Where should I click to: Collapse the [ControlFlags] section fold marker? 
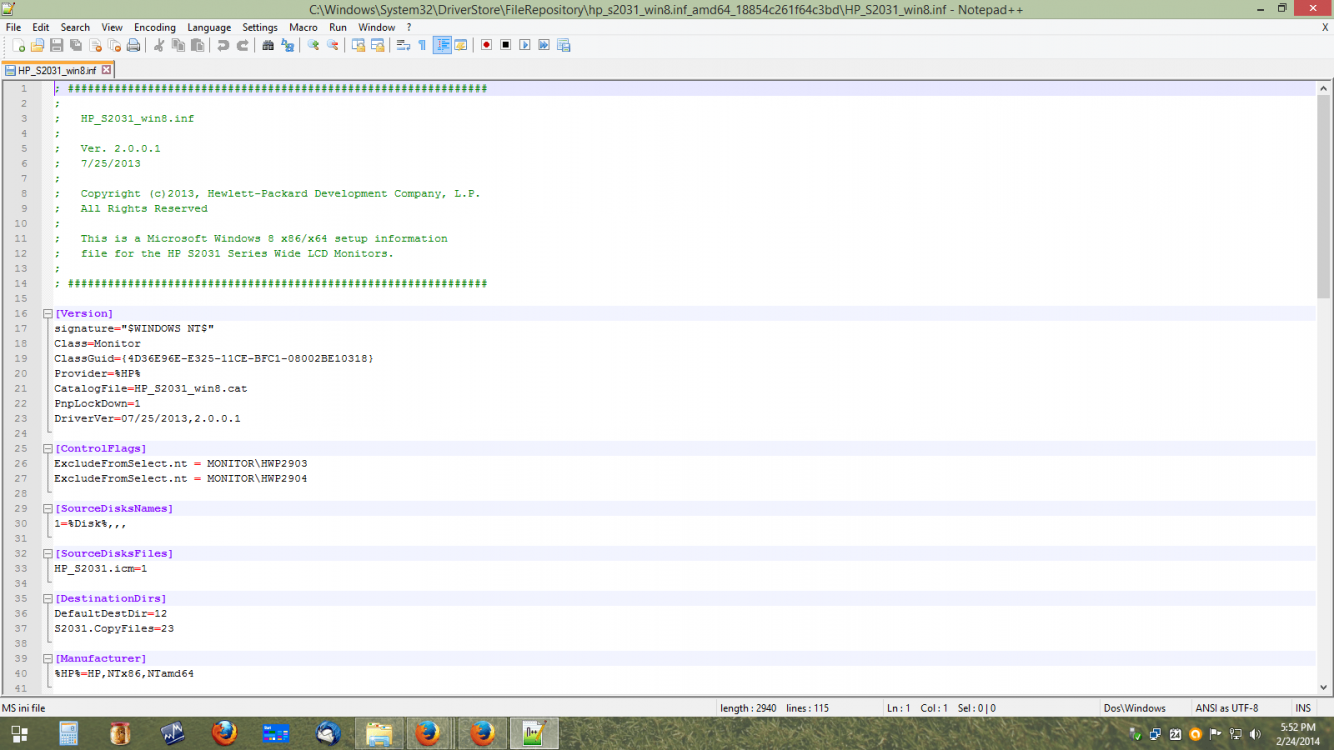click(47, 449)
